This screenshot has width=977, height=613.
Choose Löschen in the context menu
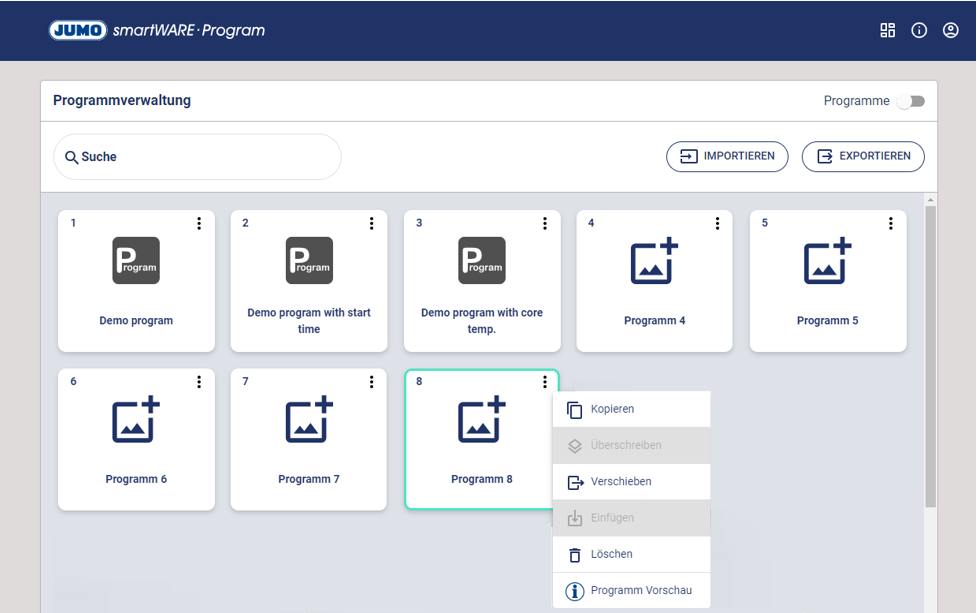pos(611,554)
